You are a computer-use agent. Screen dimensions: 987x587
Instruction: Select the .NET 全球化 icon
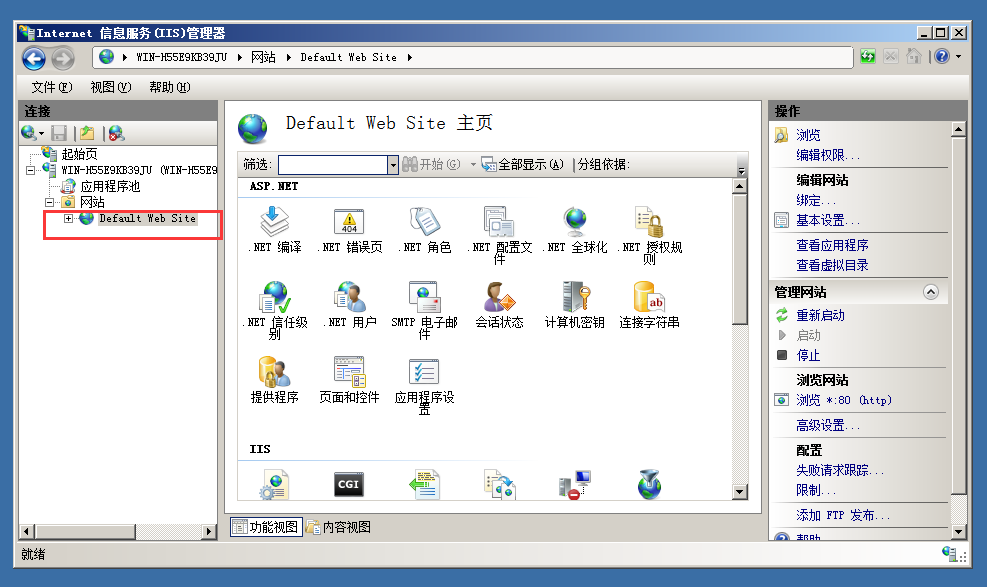573,222
